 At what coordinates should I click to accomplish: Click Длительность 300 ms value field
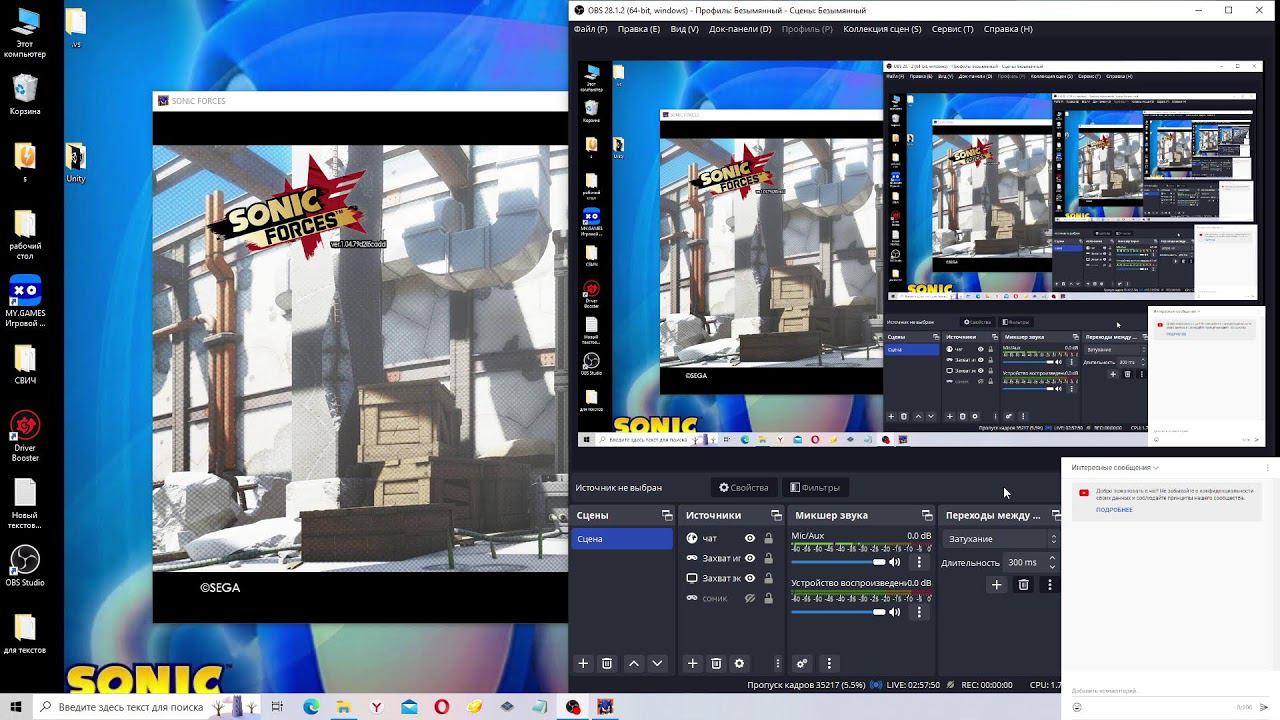pos(1024,563)
